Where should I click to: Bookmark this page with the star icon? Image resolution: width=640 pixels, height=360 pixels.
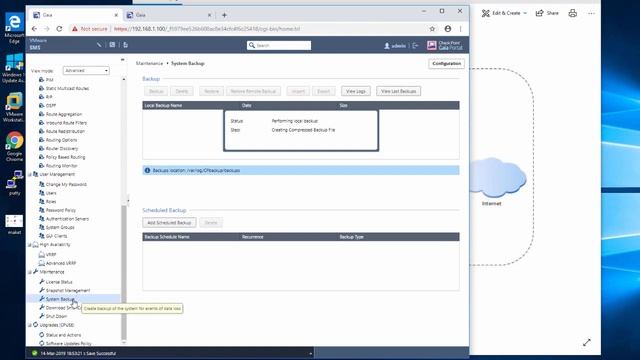pyautogui.click(x=432, y=29)
